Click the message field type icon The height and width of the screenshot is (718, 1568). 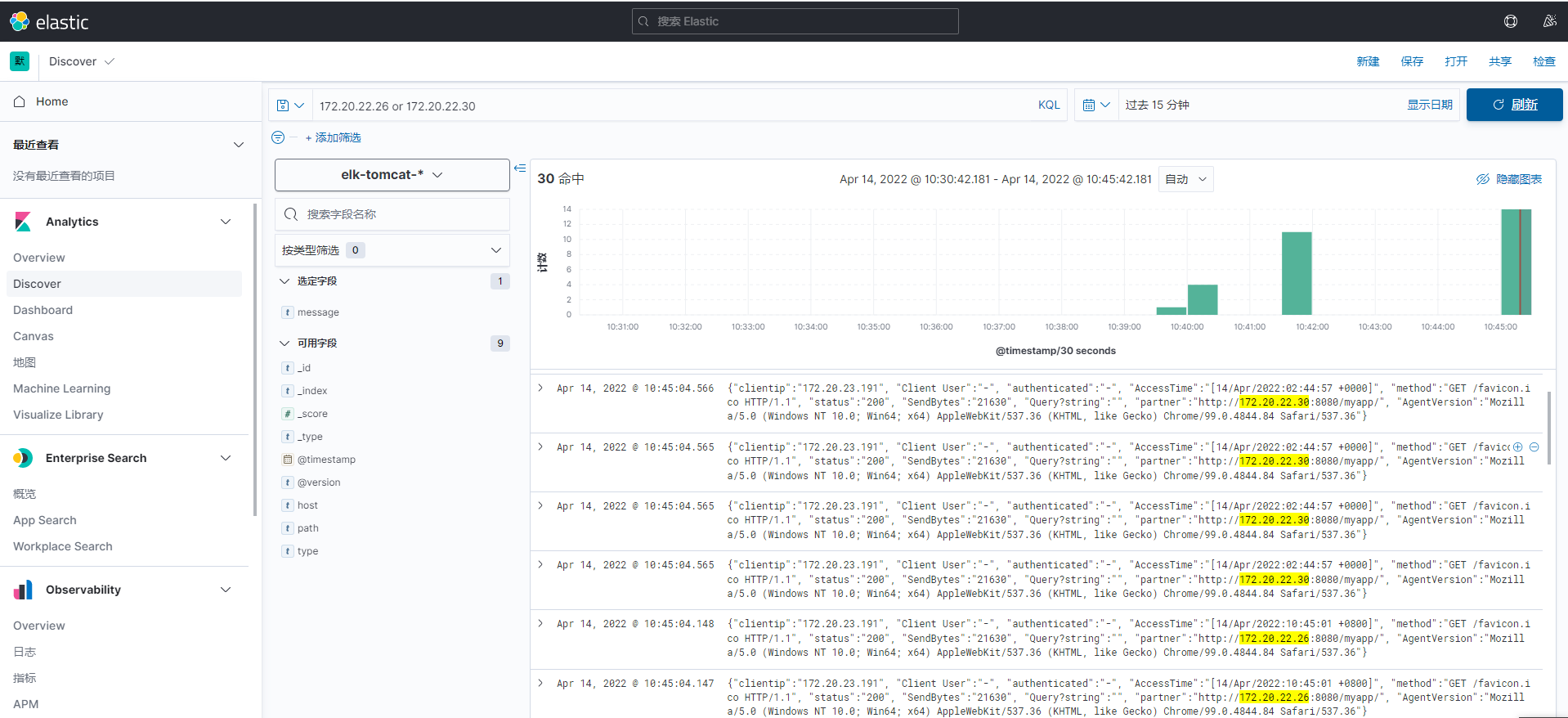(x=288, y=312)
